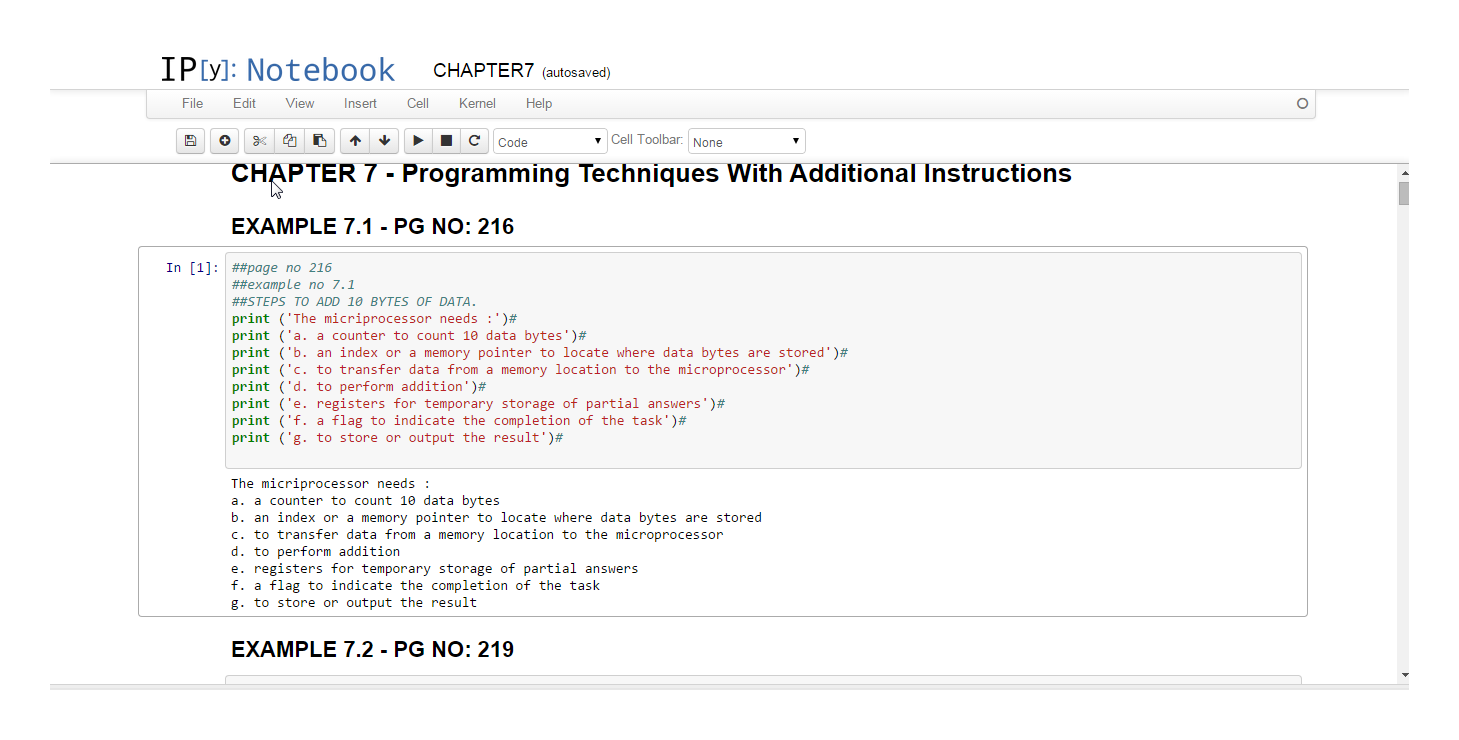Viewport: 1459px width, 740px height.
Task: Click the CHAPTER7 notebook title to rename
Action: tap(483, 71)
